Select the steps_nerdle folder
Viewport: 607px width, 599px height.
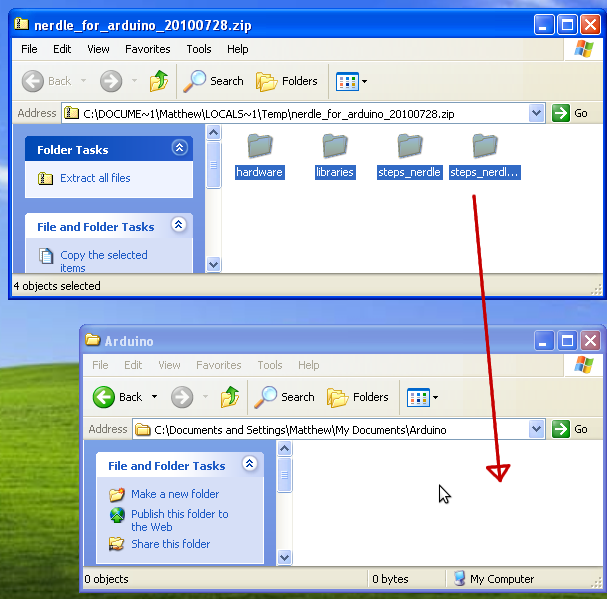[x=410, y=157]
